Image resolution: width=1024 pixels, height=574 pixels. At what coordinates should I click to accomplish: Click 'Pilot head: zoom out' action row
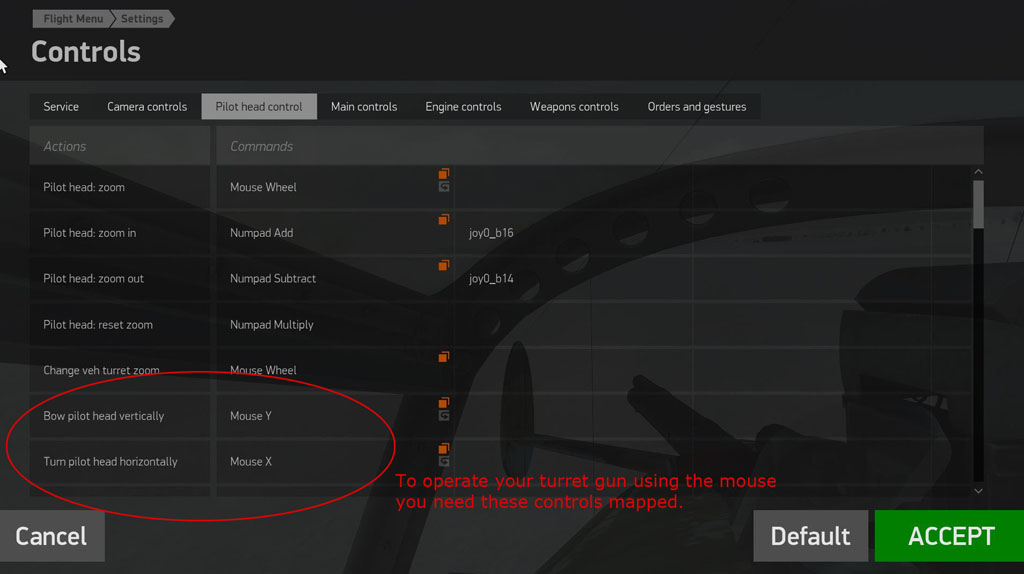120,278
